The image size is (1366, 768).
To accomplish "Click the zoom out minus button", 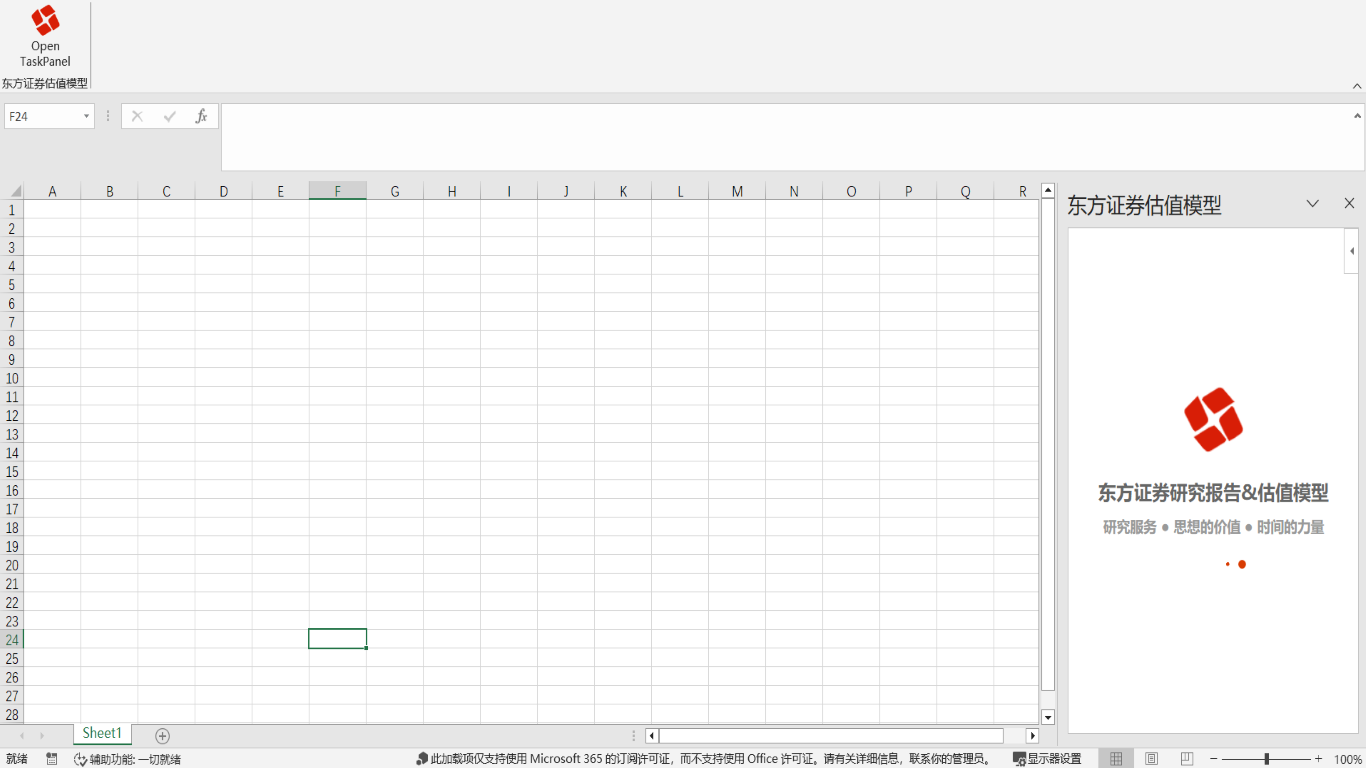I will (1214, 759).
